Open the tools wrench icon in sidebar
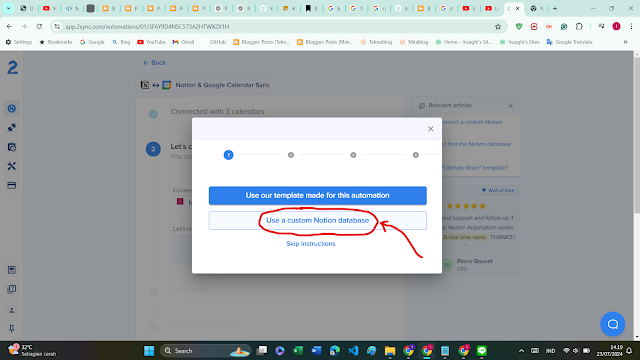The width and height of the screenshot is (640, 360). pos(11,166)
